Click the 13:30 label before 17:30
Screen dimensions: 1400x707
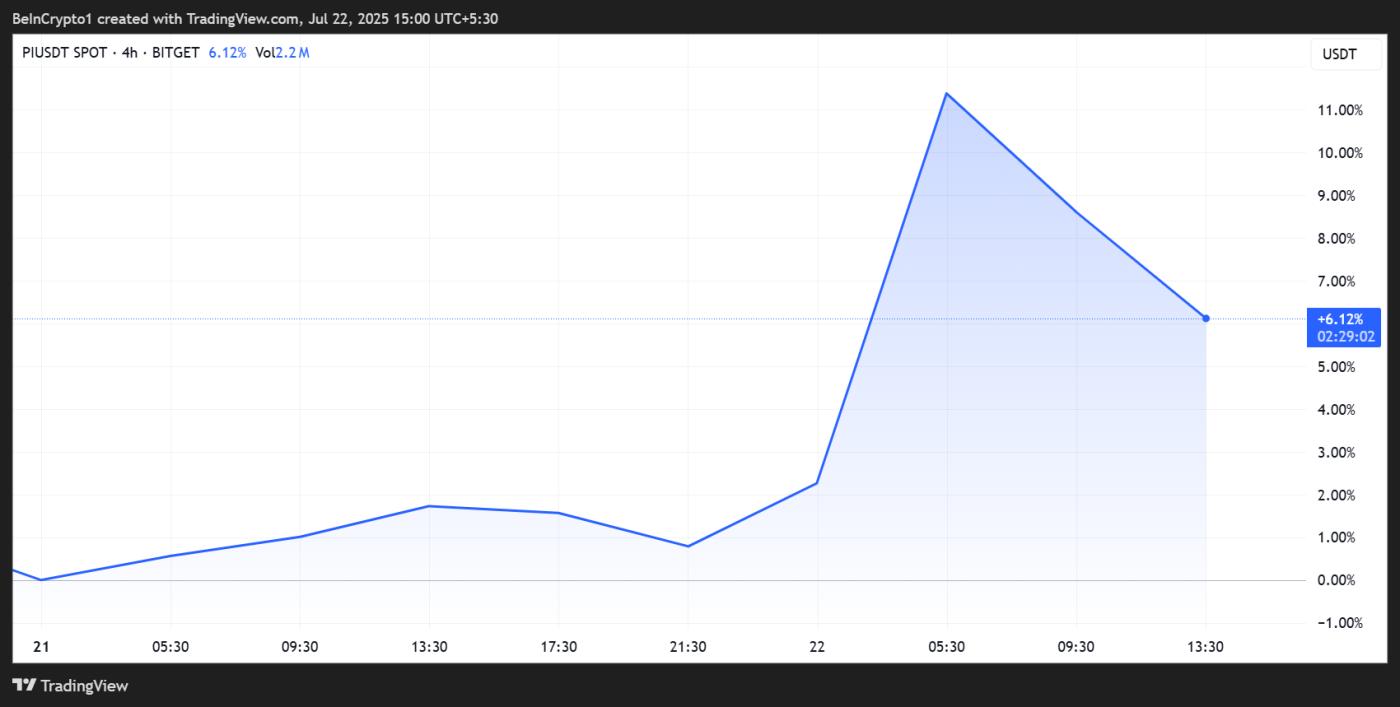429,647
